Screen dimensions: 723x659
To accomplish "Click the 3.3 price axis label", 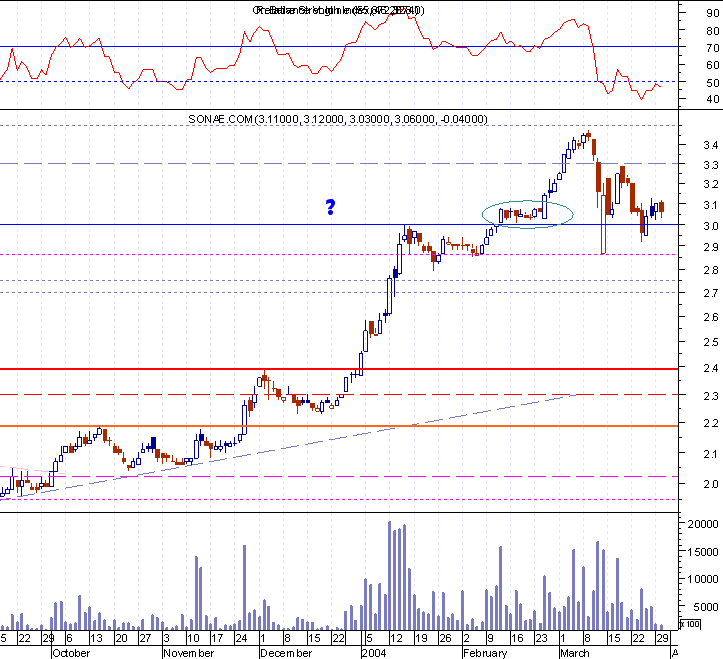I will (x=711, y=165).
